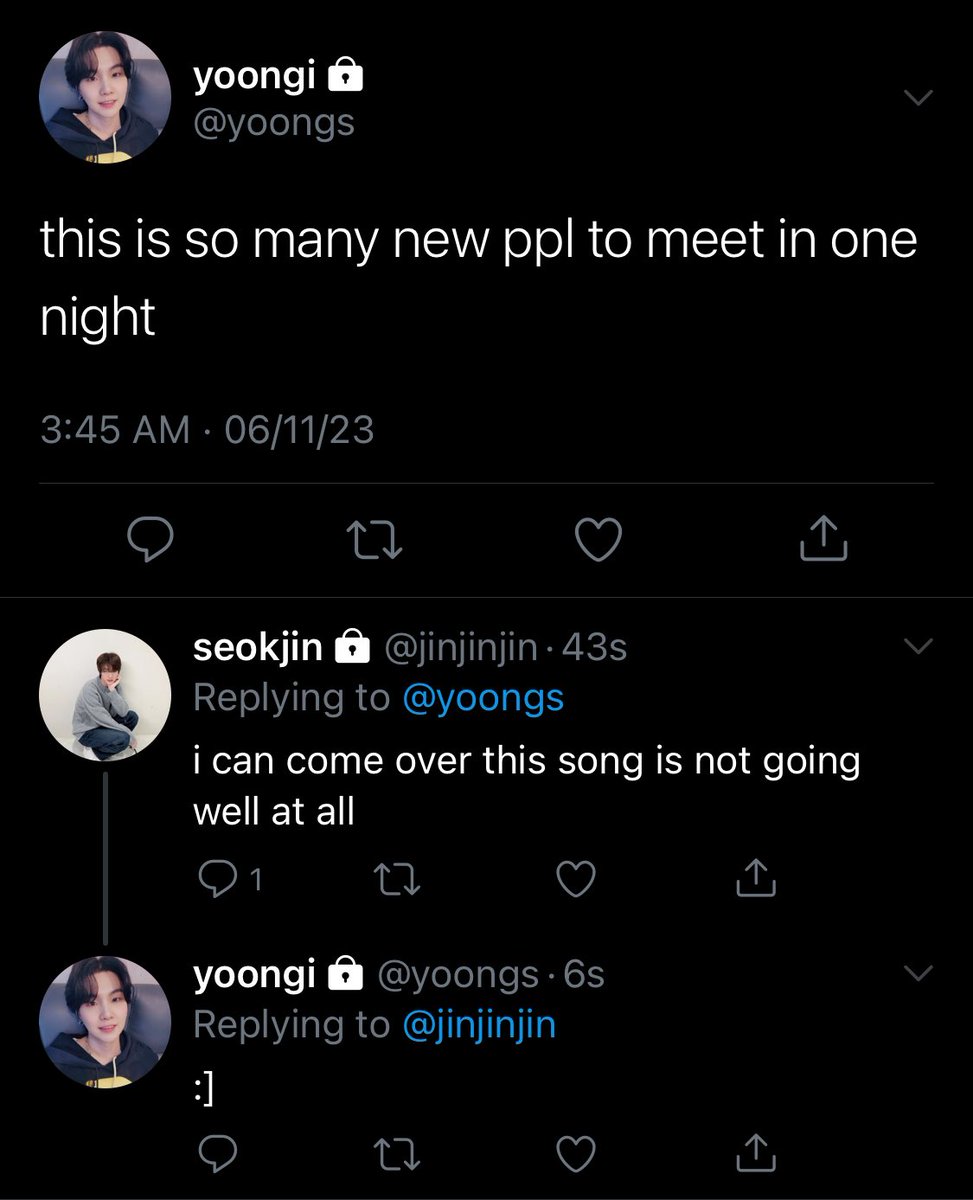
Task: Open options chevron on yoongi's reply
Action: [918, 973]
